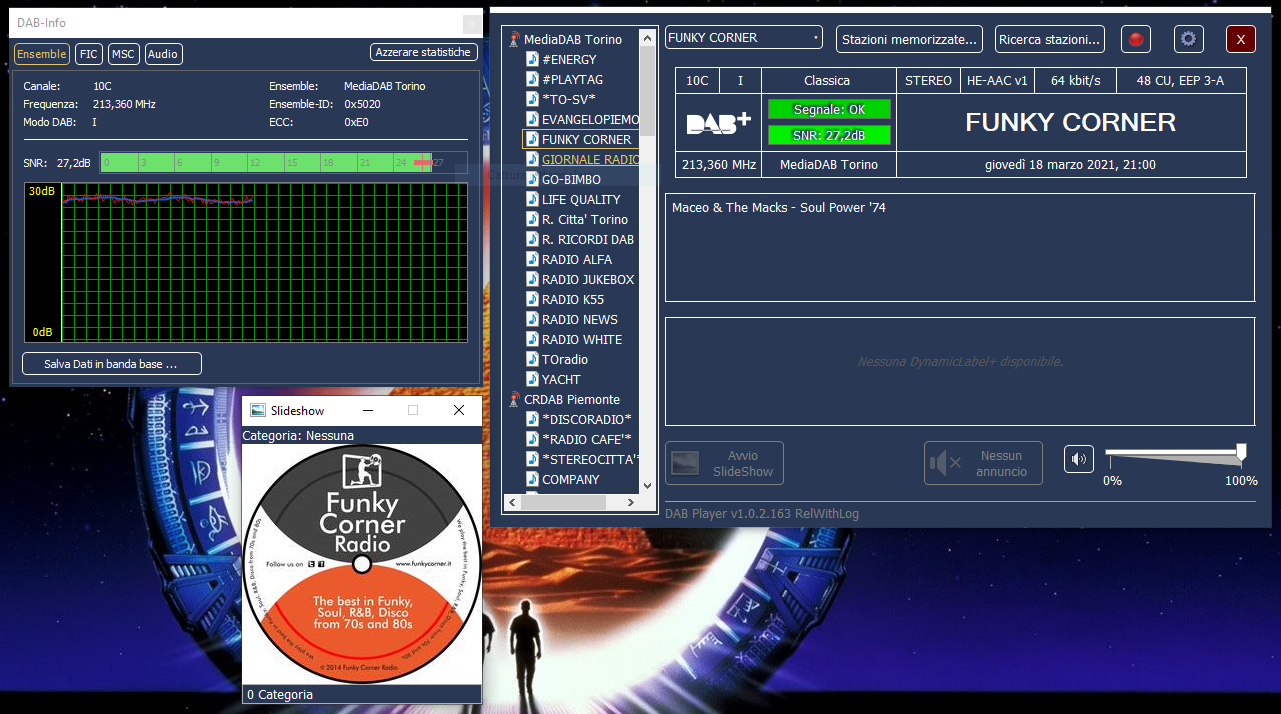1281x714 pixels.
Task: Click the Azzerare statistiche button
Action: click(x=423, y=52)
